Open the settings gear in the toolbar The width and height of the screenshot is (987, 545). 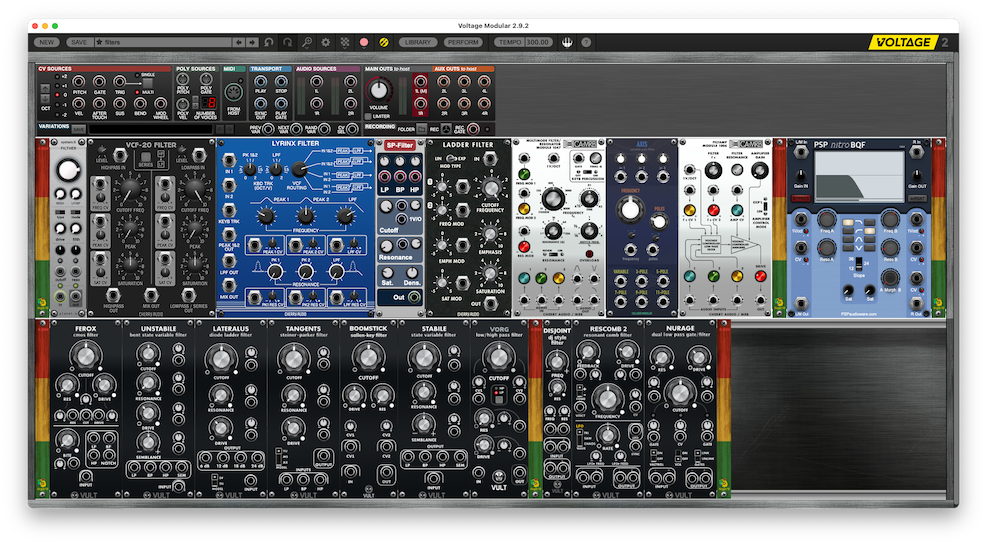[x=325, y=42]
